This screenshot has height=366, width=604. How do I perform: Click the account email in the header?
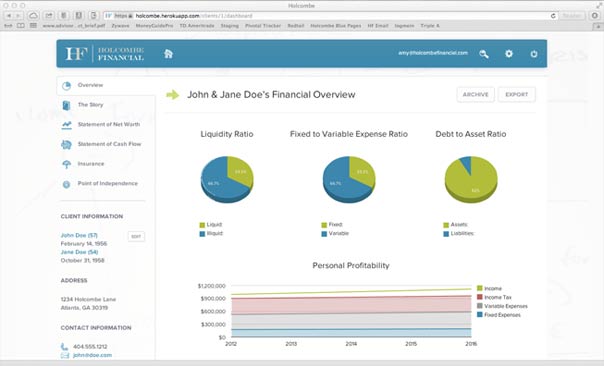point(433,53)
